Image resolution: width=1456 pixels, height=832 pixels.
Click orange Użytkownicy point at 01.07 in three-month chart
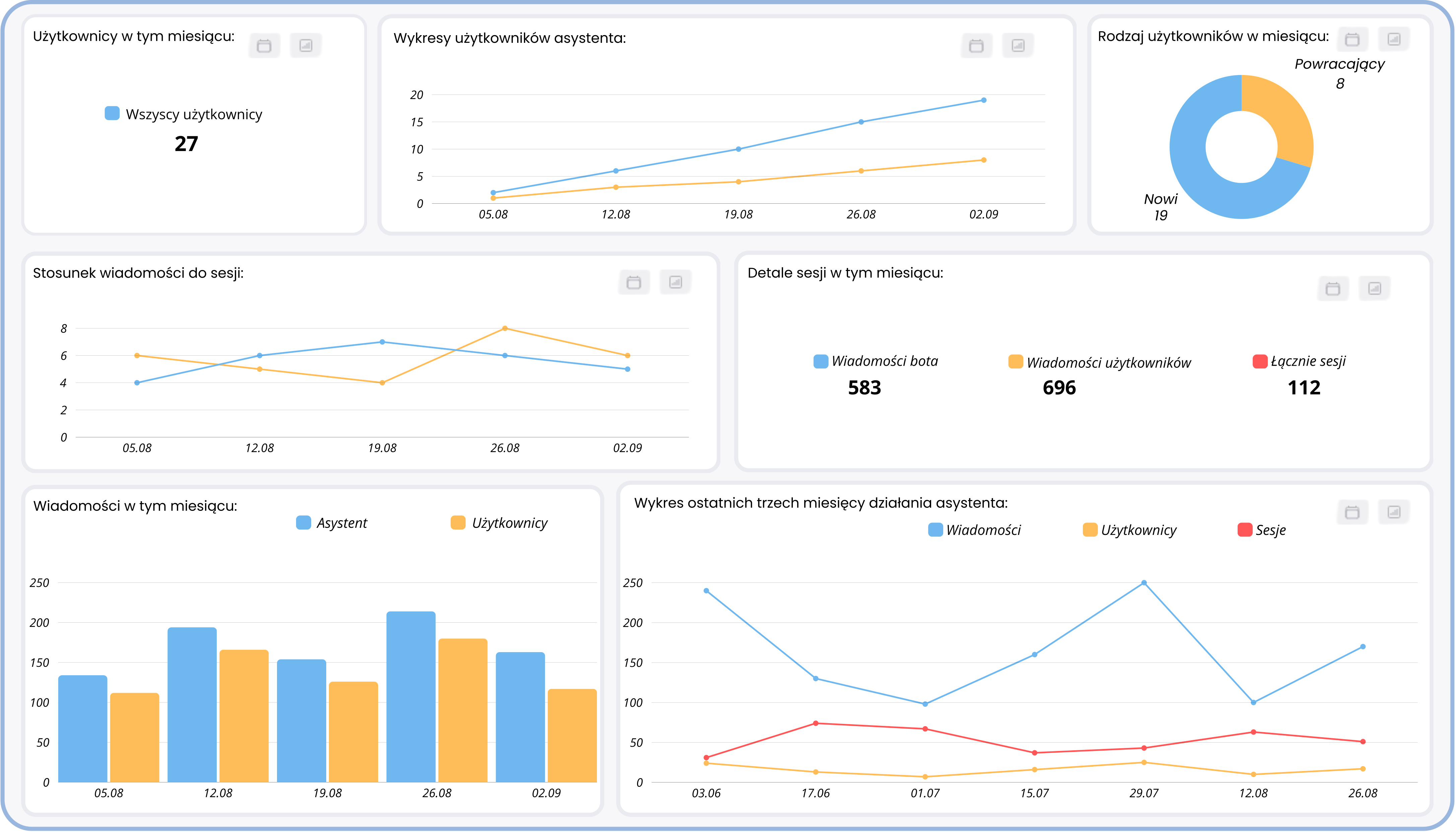point(925,777)
